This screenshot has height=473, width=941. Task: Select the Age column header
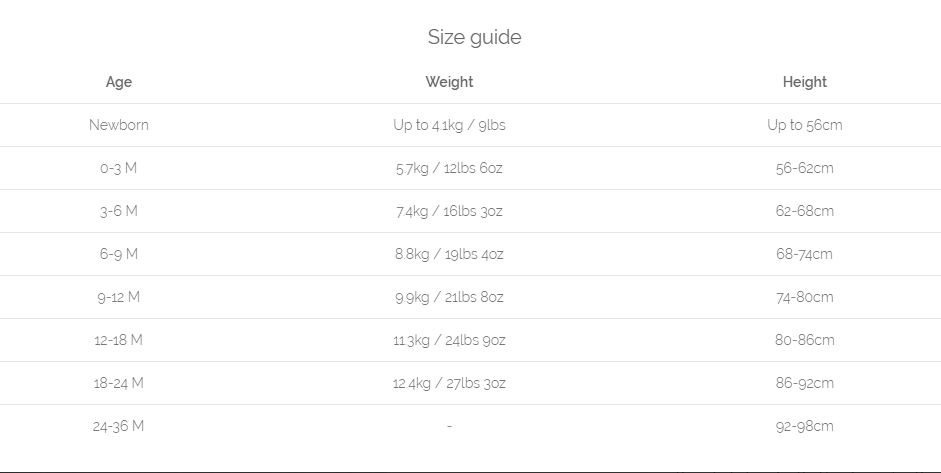click(x=119, y=82)
